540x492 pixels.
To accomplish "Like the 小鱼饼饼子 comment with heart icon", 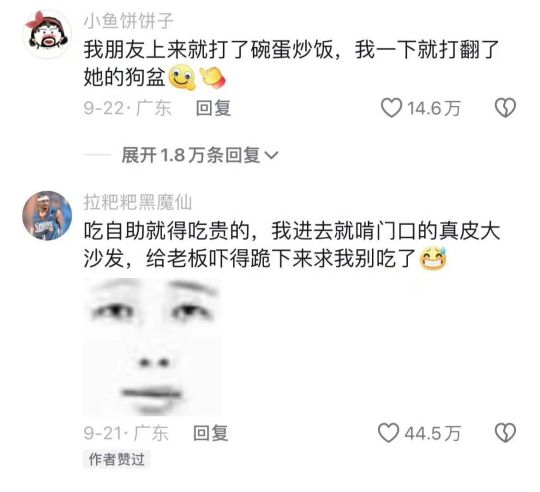I will click(392, 108).
